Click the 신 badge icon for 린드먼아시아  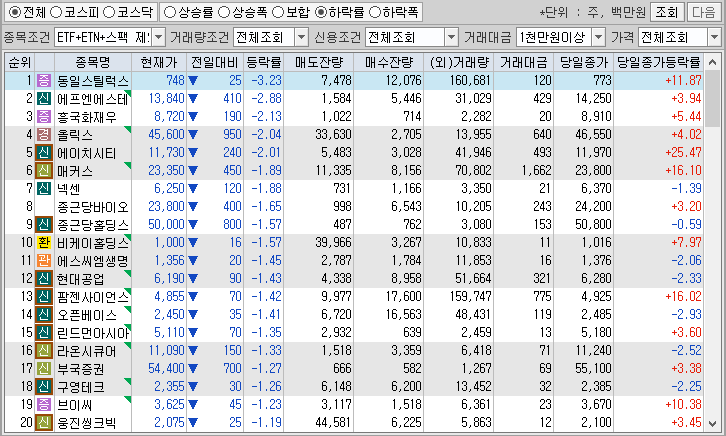pyautogui.click(x=44, y=332)
